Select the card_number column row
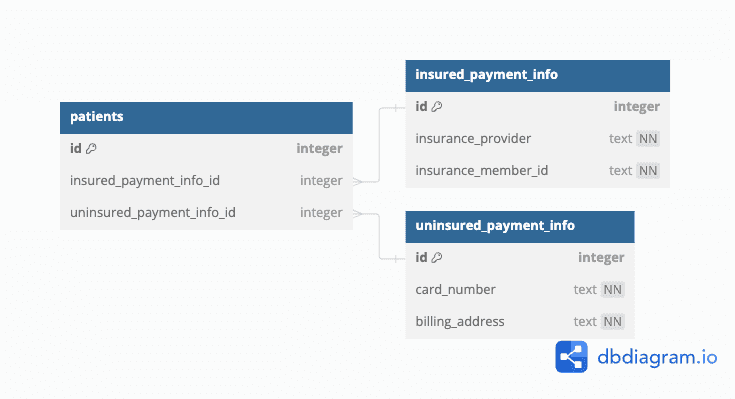The width and height of the screenshot is (735, 399). (520, 290)
